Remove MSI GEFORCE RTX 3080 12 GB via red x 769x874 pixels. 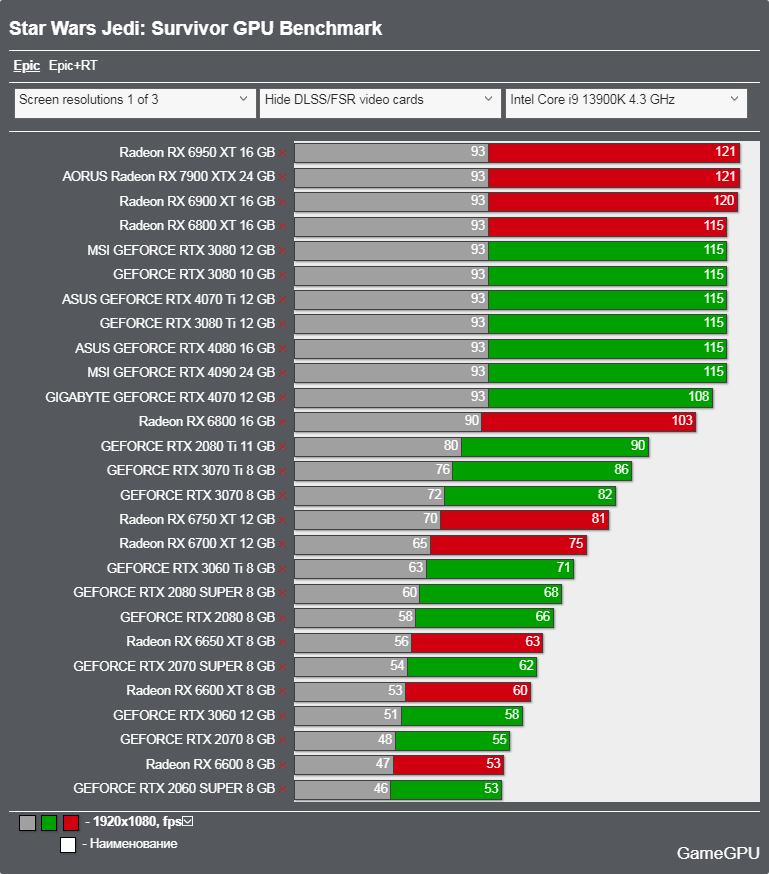point(283,251)
